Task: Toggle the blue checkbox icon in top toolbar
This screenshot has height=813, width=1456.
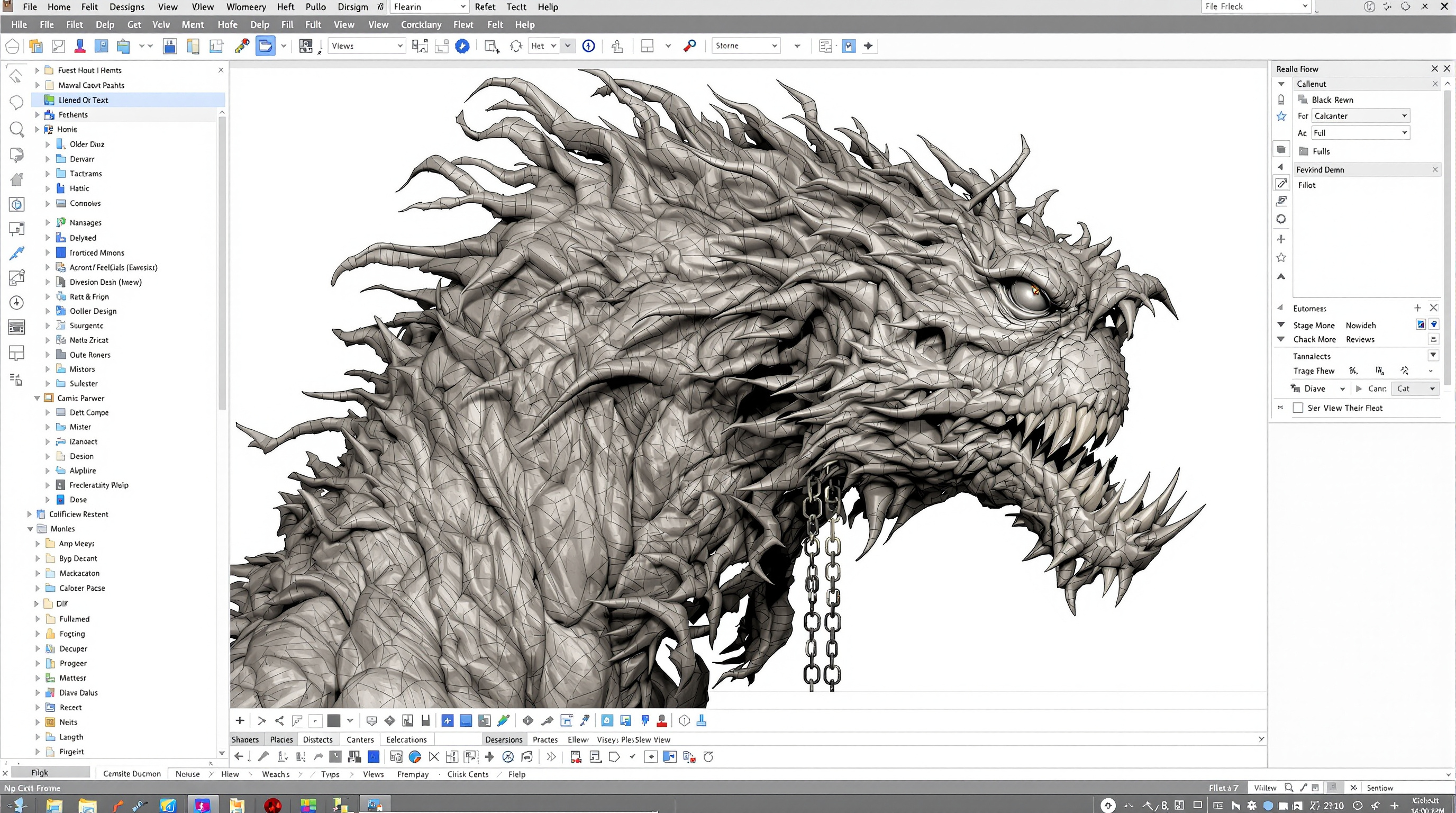Action: point(849,46)
